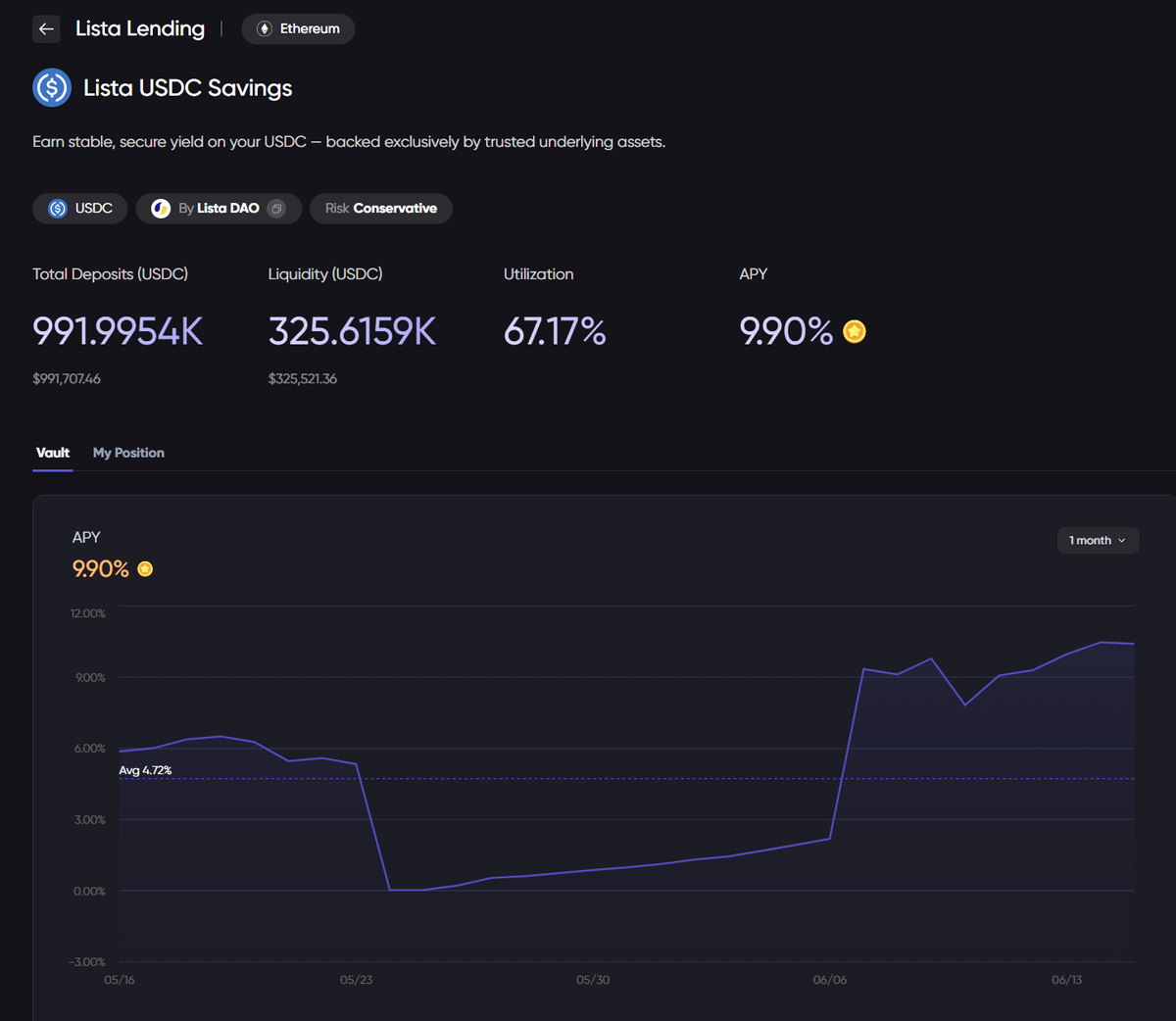Click the 05/16 date axis label
The width and height of the screenshot is (1176, 1021).
coord(120,980)
